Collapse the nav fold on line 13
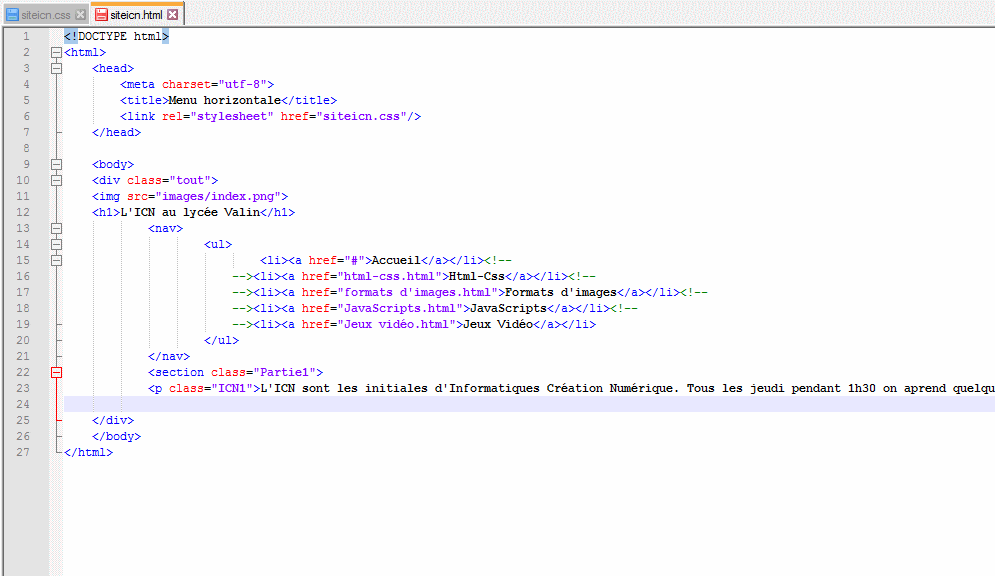Image resolution: width=995 pixels, height=576 pixels. [x=56, y=228]
